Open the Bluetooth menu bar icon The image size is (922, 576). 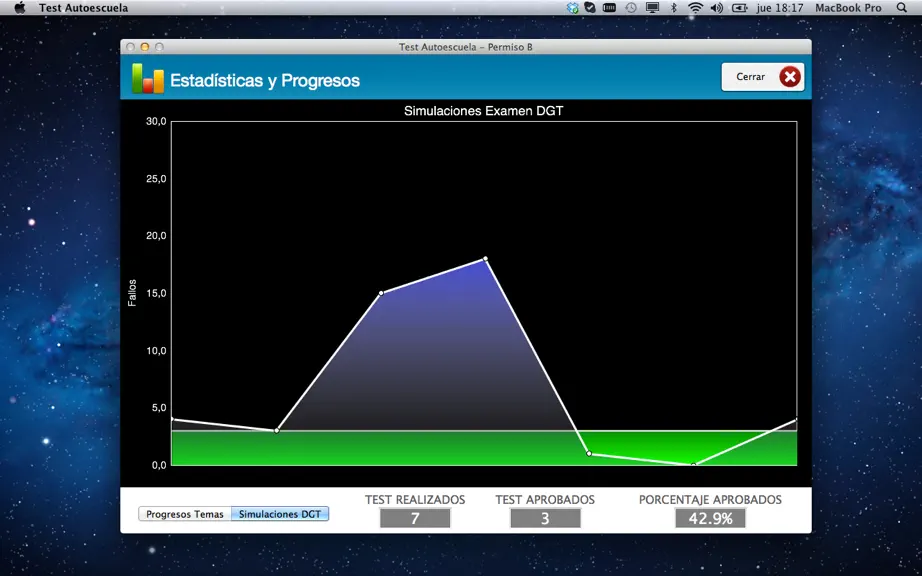(674, 8)
